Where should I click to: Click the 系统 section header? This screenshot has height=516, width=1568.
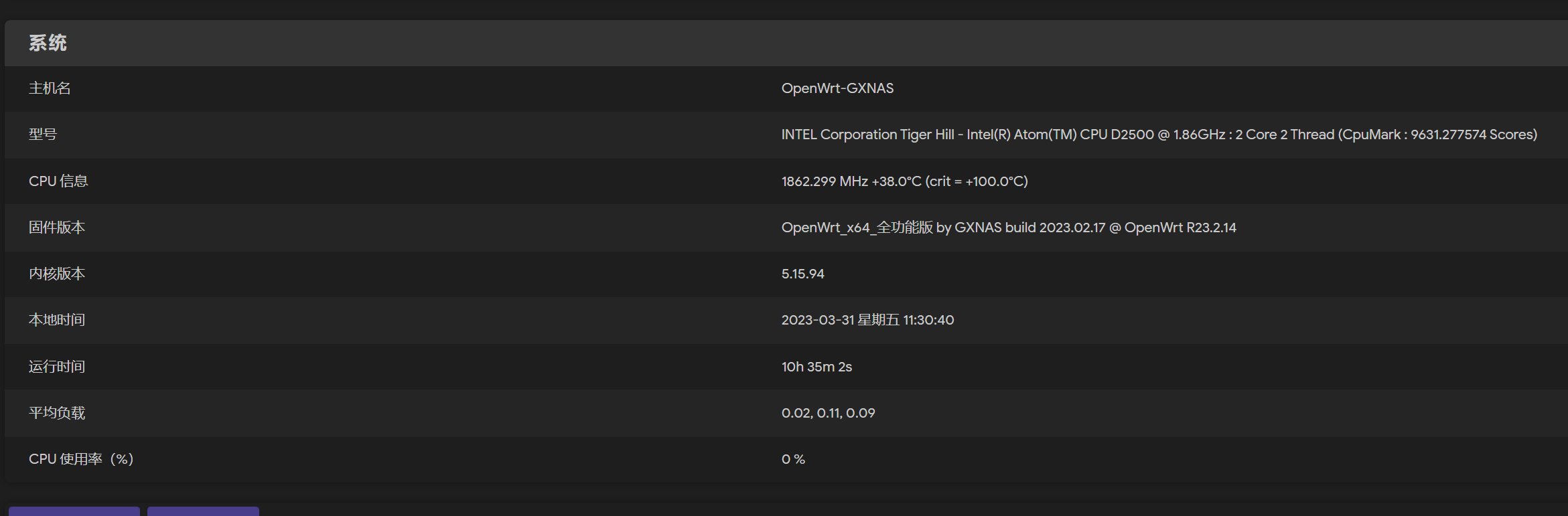47,43
